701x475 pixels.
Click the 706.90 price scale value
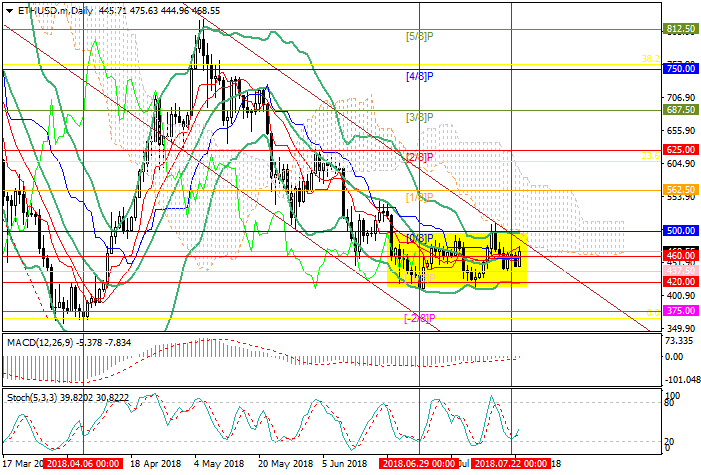(680, 98)
